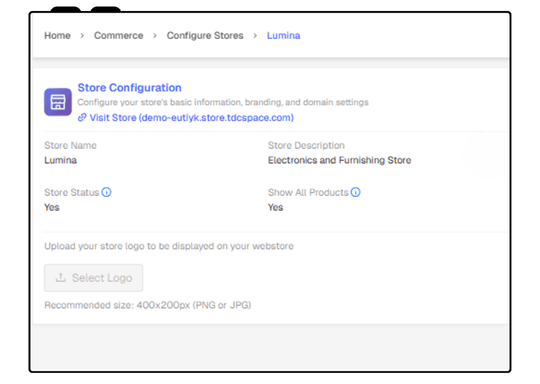Click the purple store configuration icon

[58, 102]
